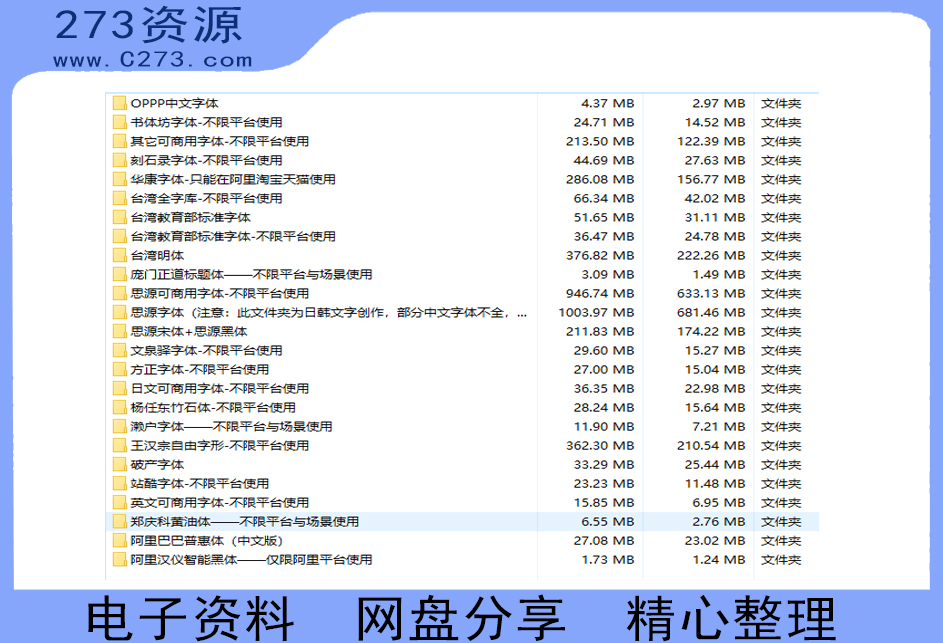Select the folder icon beside 杨任东竹石体-不限平台使用

[120, 407]
